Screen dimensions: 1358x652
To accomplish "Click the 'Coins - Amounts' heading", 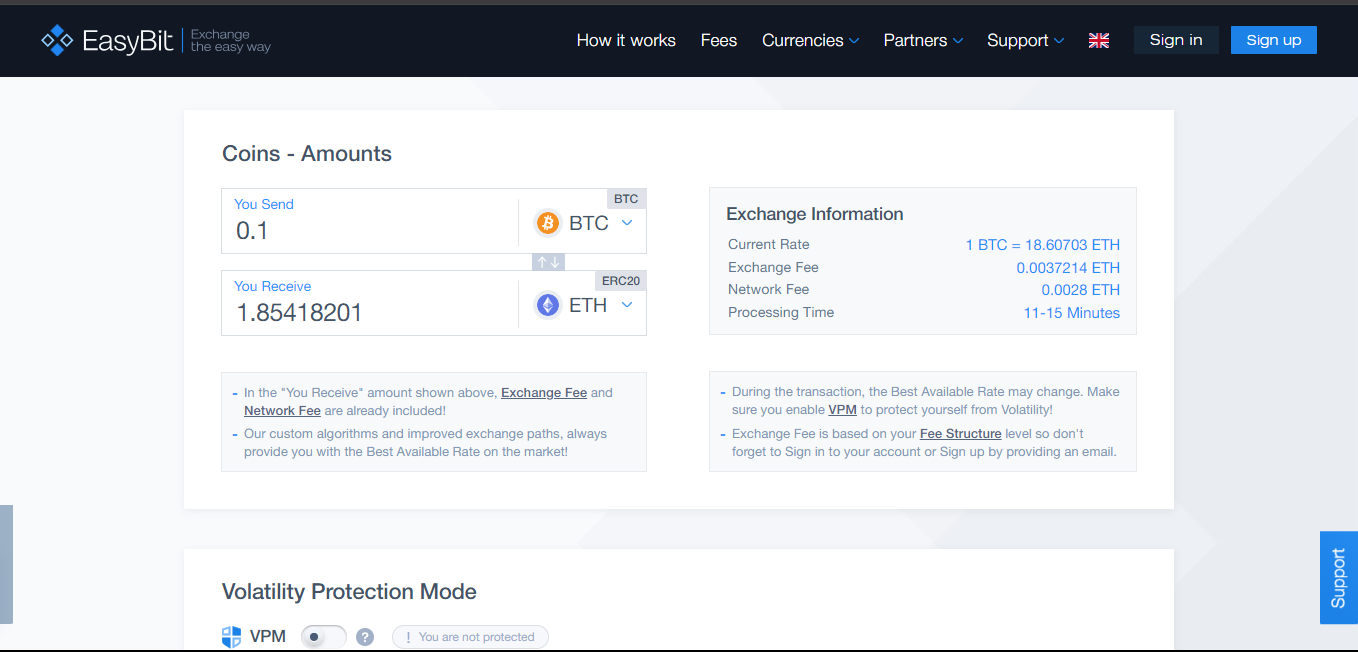I will (x=307, y=154).
